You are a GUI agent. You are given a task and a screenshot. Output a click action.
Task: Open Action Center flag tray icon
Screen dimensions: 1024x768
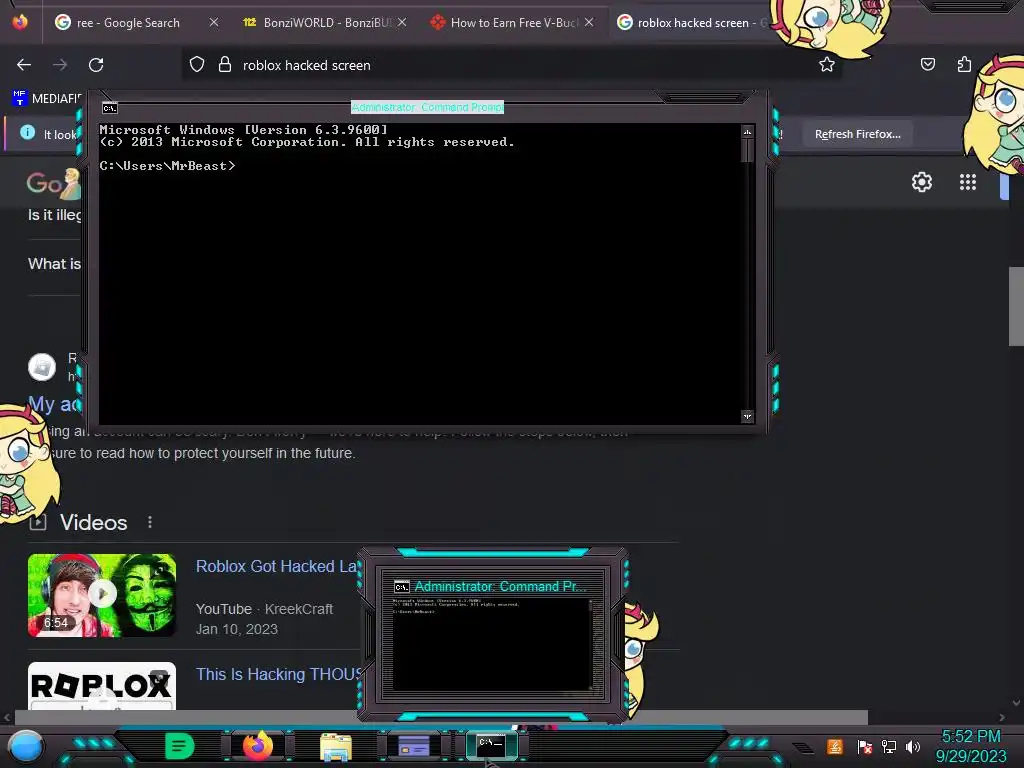[x=864, y=746]
